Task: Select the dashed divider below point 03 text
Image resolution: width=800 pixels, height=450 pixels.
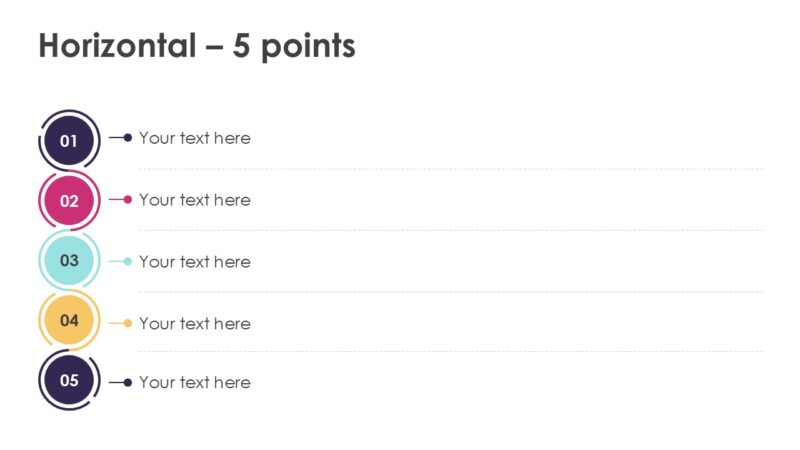Action: pyautogui.click(x=450, y=292)
